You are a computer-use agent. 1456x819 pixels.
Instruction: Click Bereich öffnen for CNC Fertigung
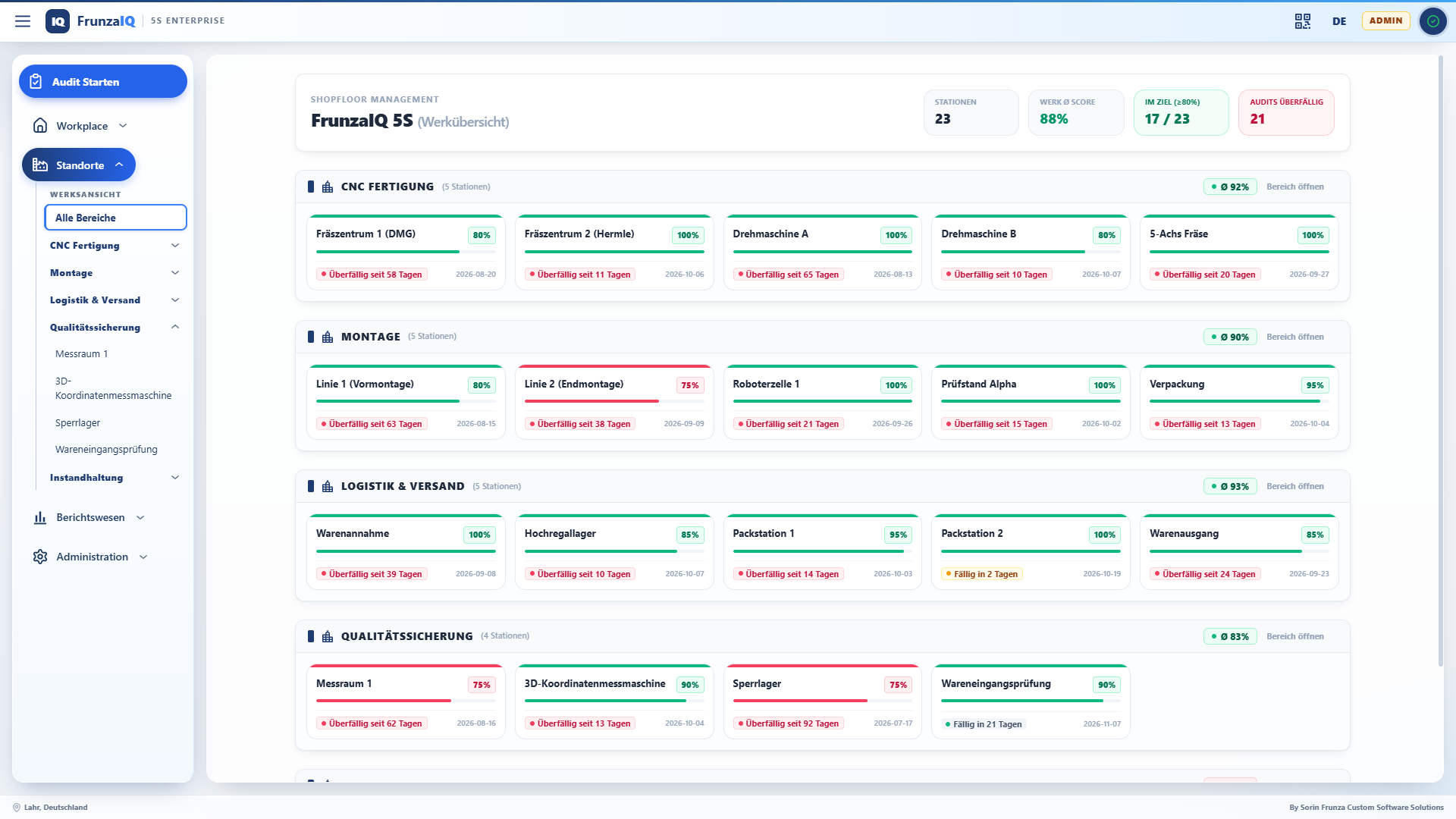coord(1295,187)
